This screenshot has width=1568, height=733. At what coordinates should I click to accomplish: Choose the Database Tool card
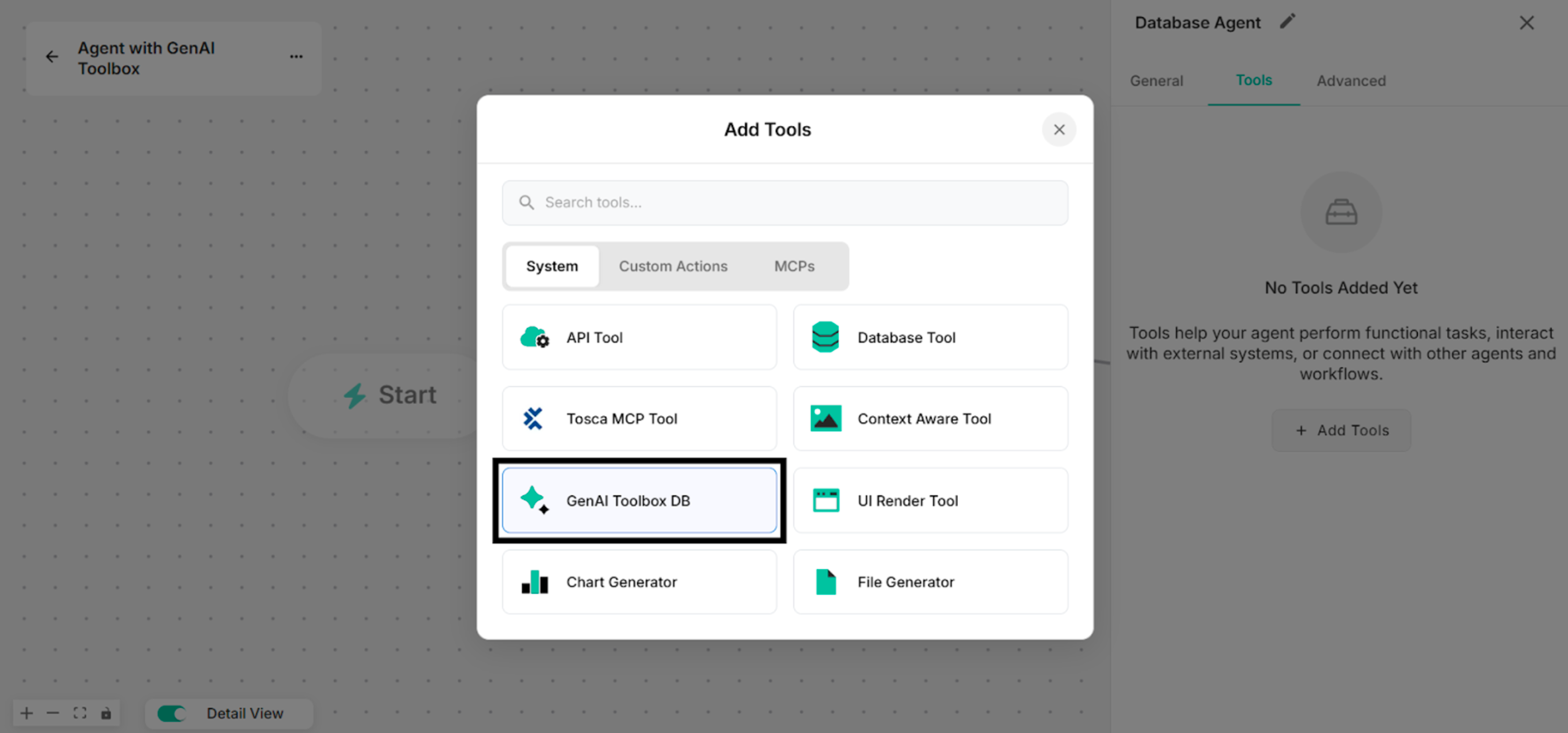930,337
